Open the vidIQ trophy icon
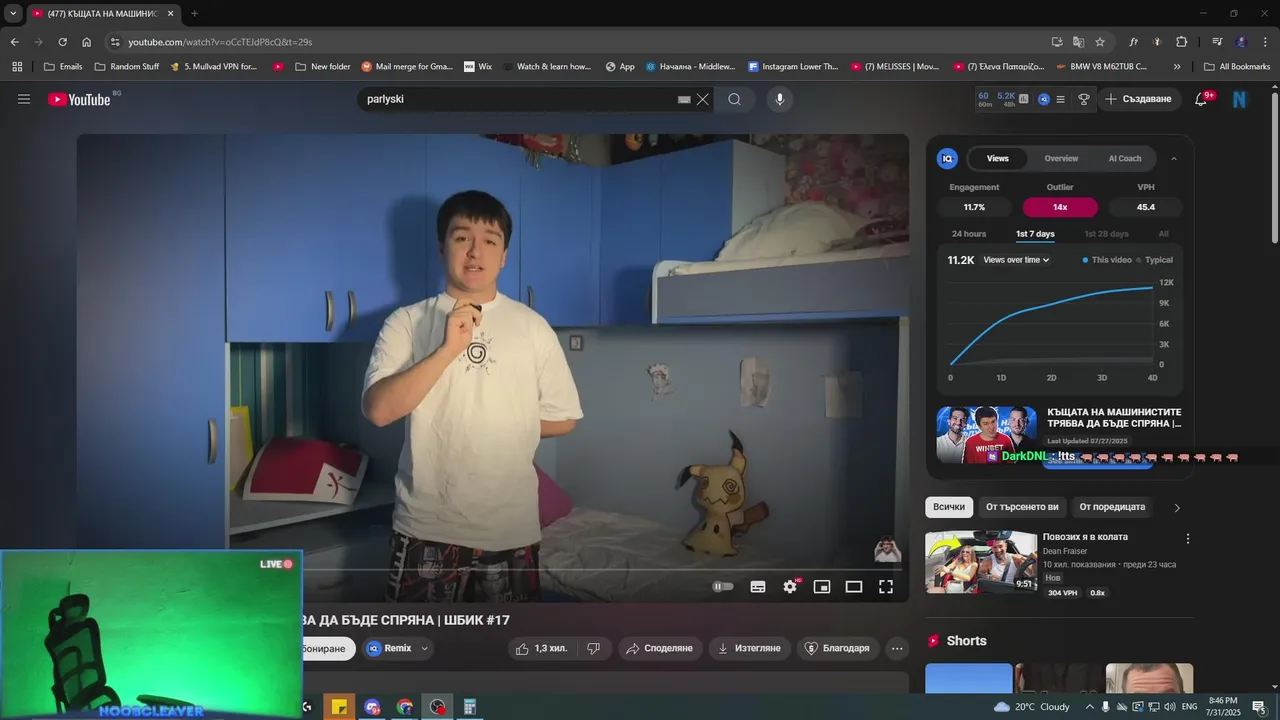Image resolution: width=1280 pixels, height=720 pixels. (1083, 99)
